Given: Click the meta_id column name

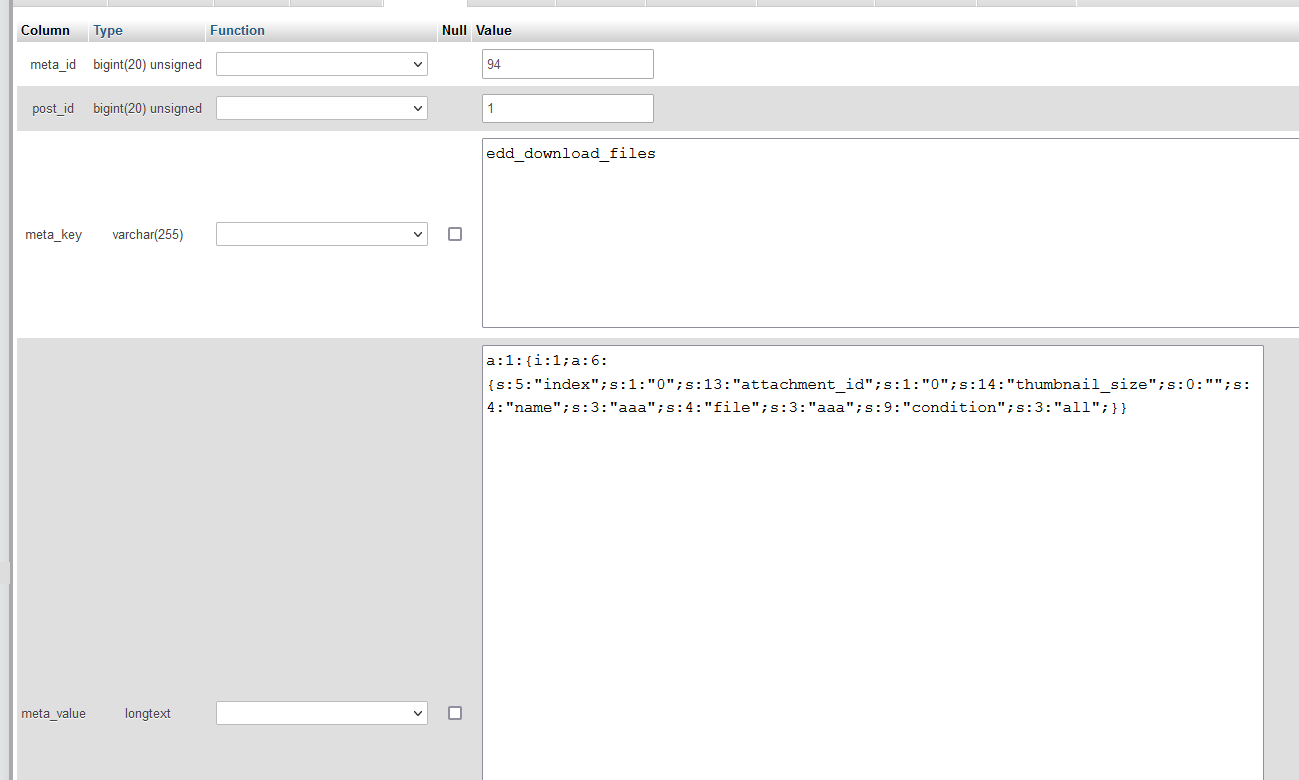Looking at the screenshot, I should [x=53, y=64].
